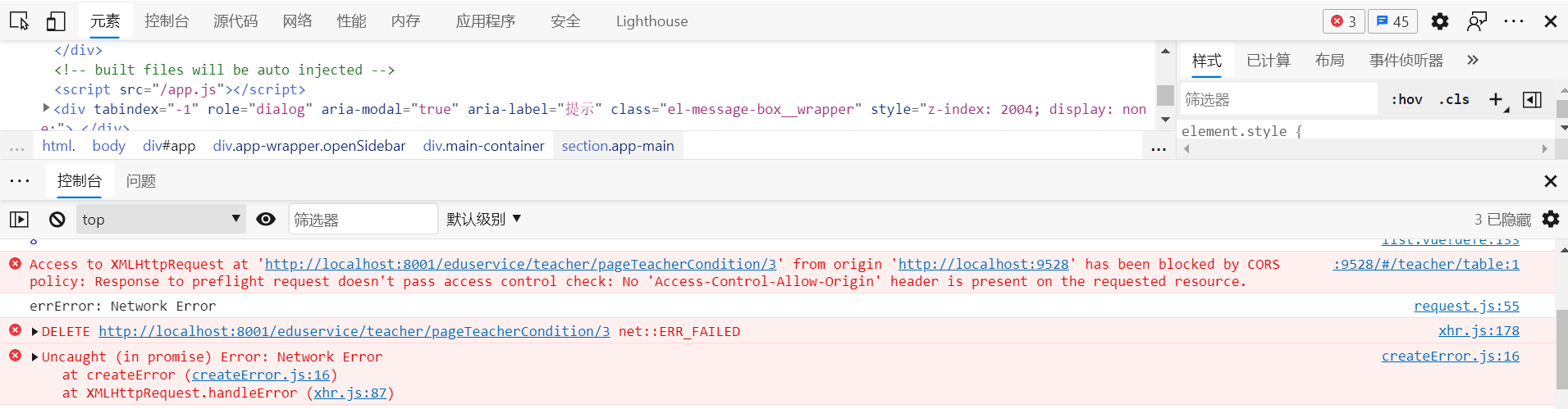Activate the inspect element picker icon
This screenshot has height=409, width=1568.
(x=20, y=21)
